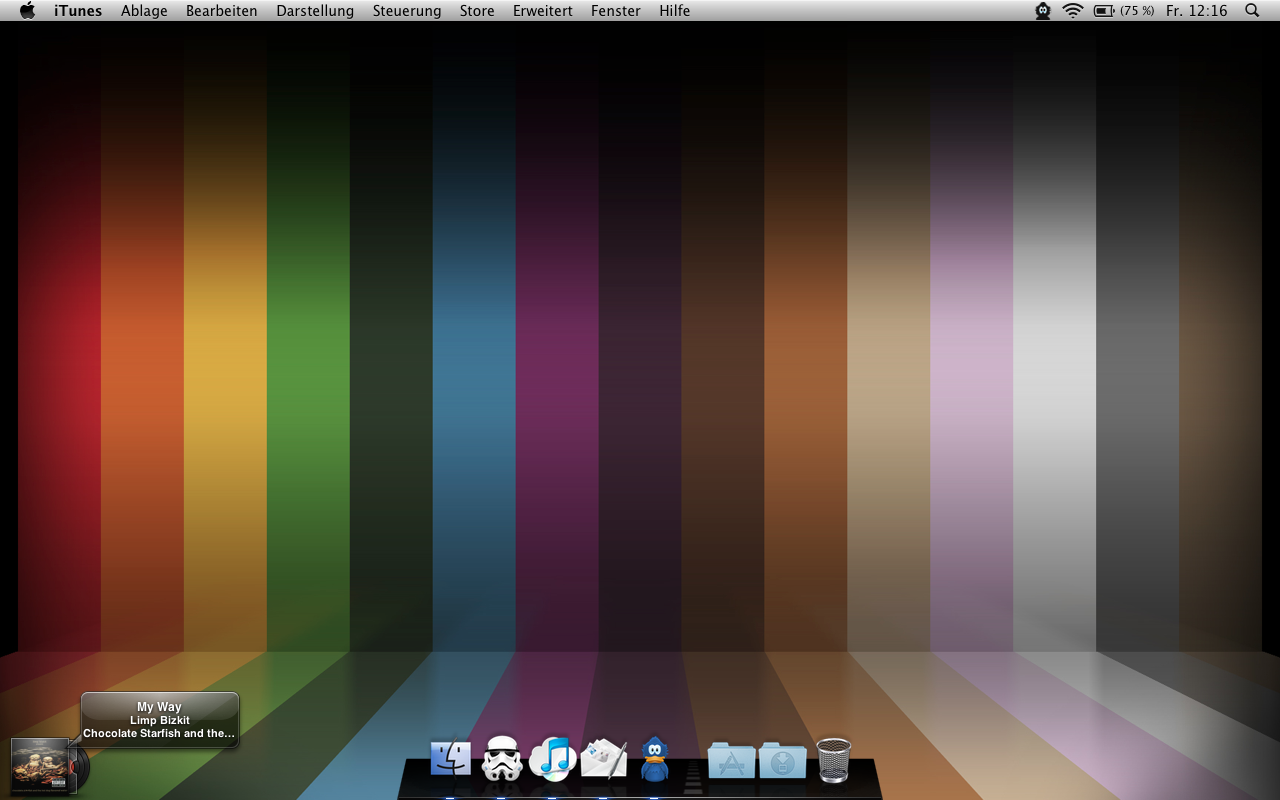Screen dimensions: 1280x800
Task: Open the Erweitert menu
Action: (543, 11)
